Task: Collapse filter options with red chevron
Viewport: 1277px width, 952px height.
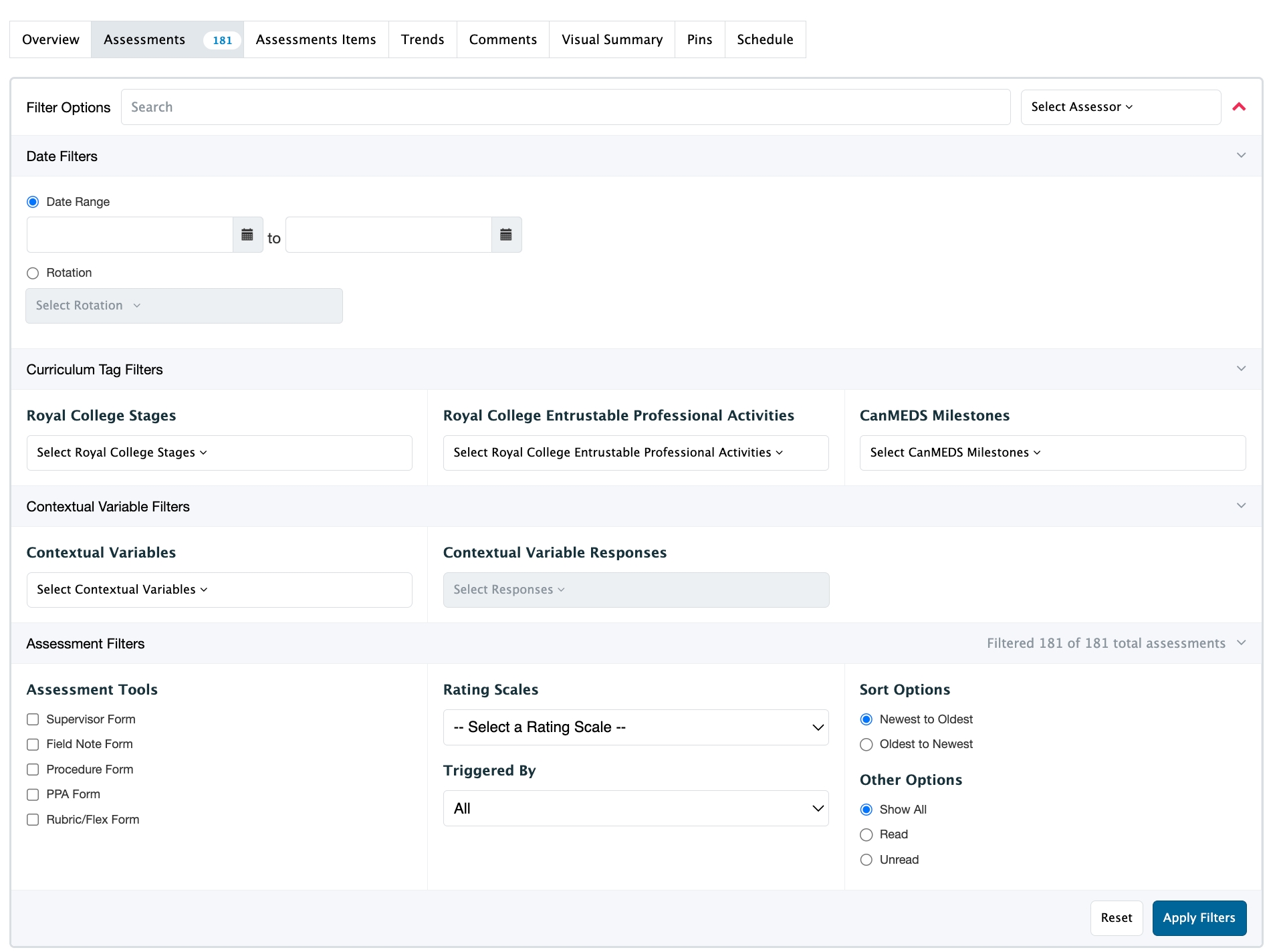Action: pyautogui.click(x=1239, y=107)
